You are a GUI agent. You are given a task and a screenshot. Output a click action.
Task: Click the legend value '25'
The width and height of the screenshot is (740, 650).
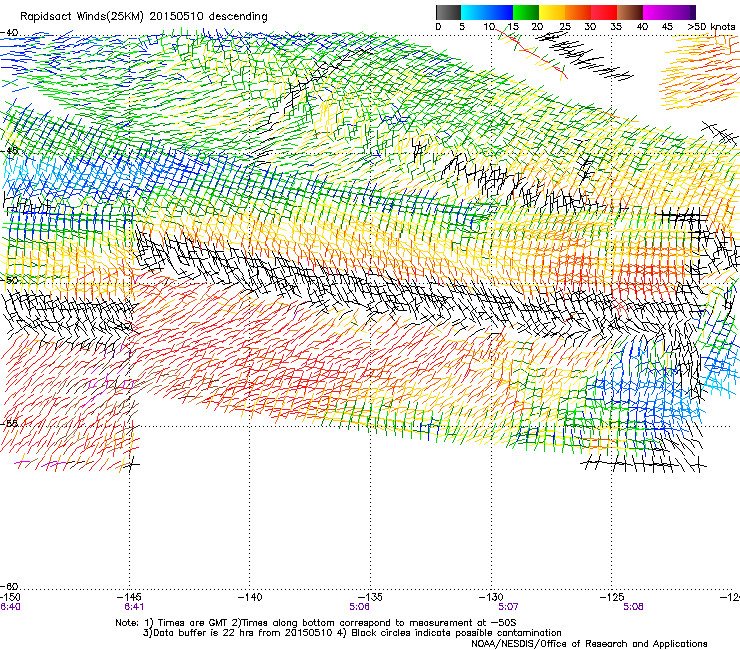click(x=564, y=27)
